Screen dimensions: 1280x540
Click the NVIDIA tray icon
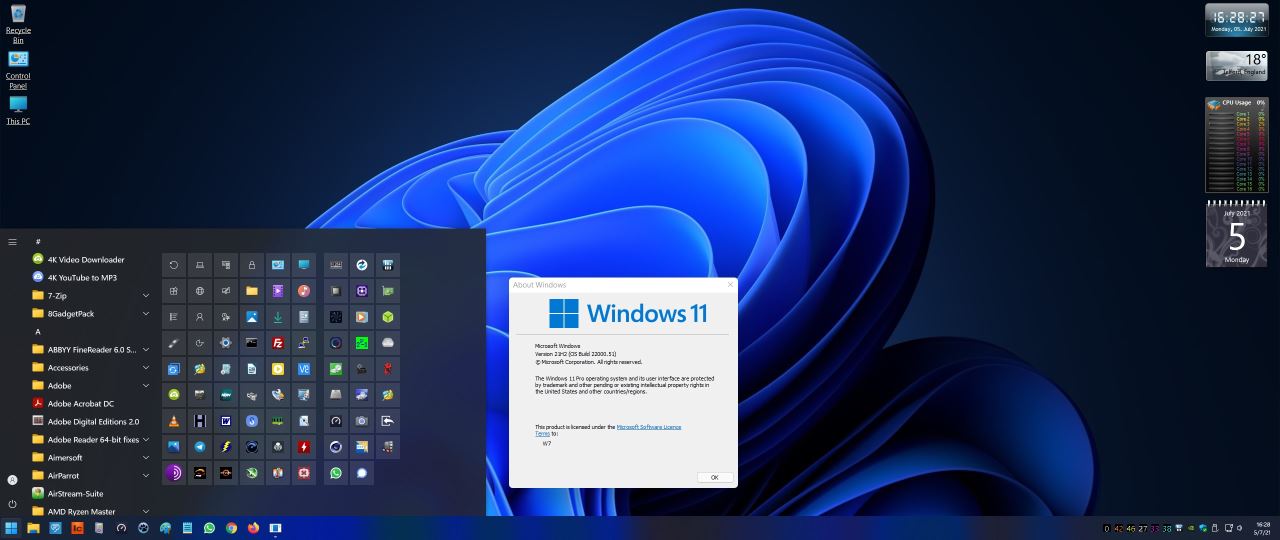tap(1190, 528)
